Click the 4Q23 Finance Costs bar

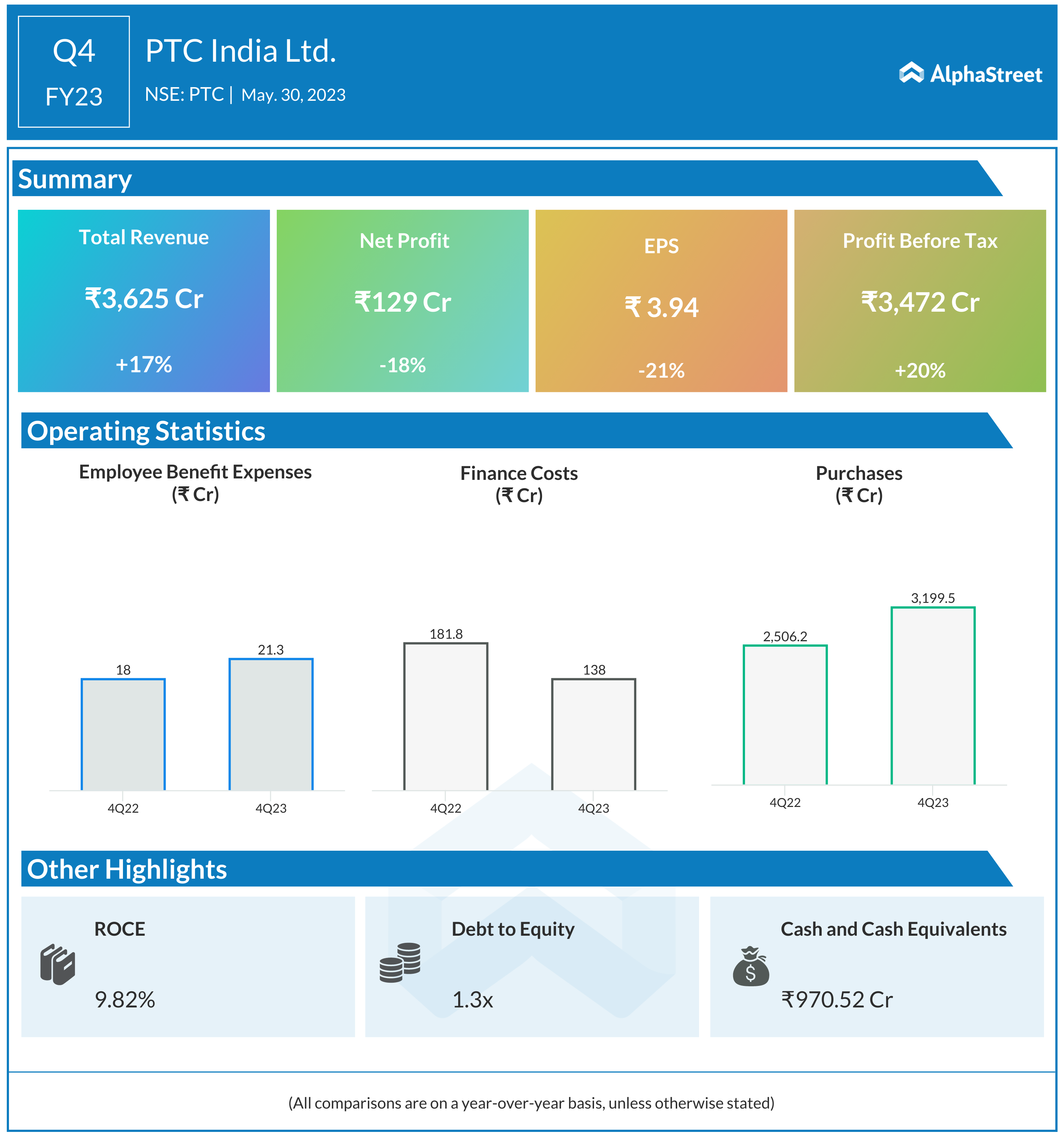click(593, 734)
